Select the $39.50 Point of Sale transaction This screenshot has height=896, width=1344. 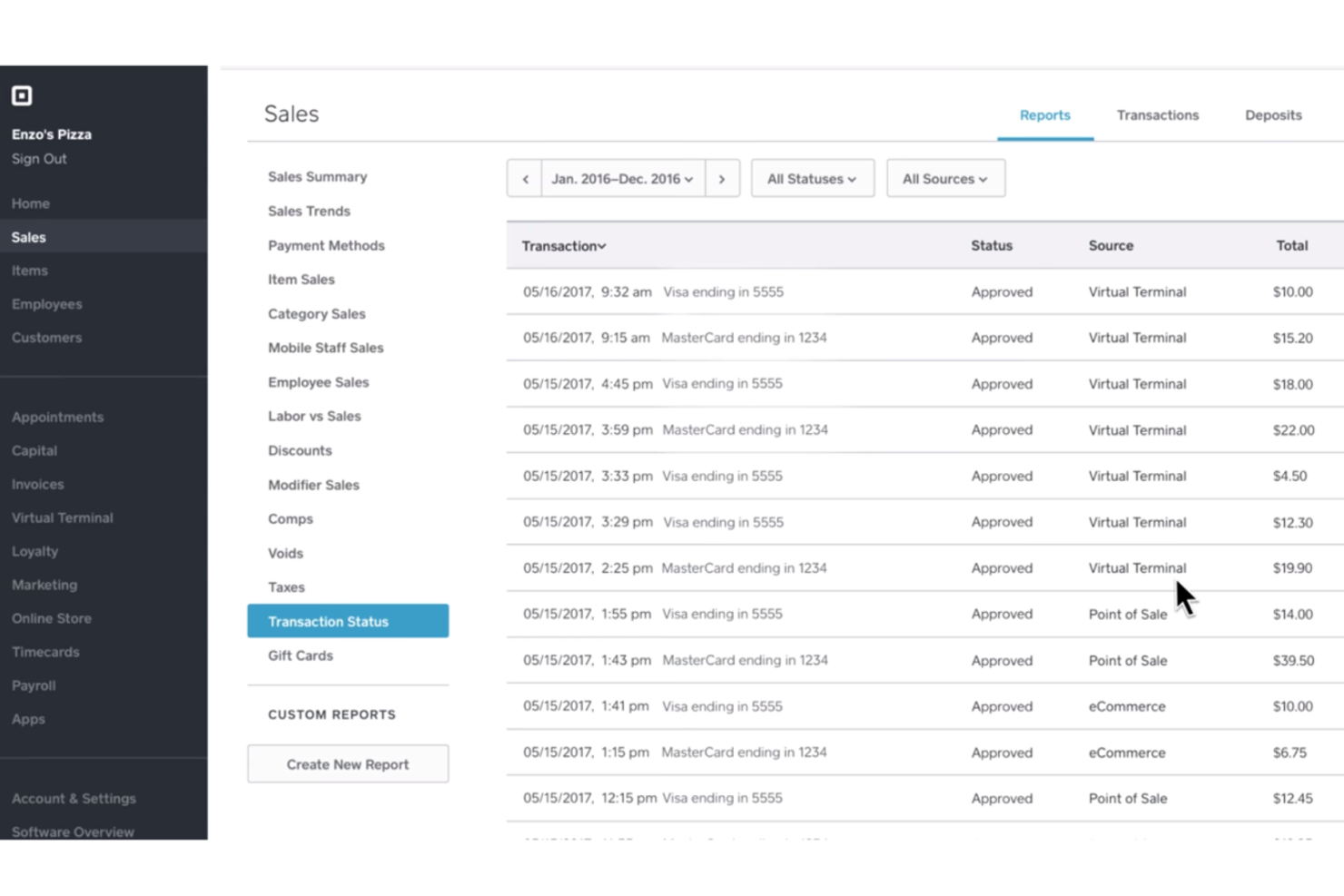tap(908, 660)
